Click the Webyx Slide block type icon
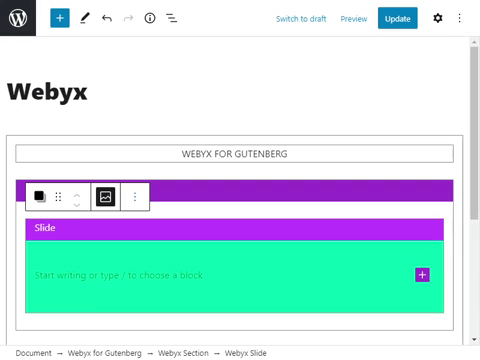 40,197
